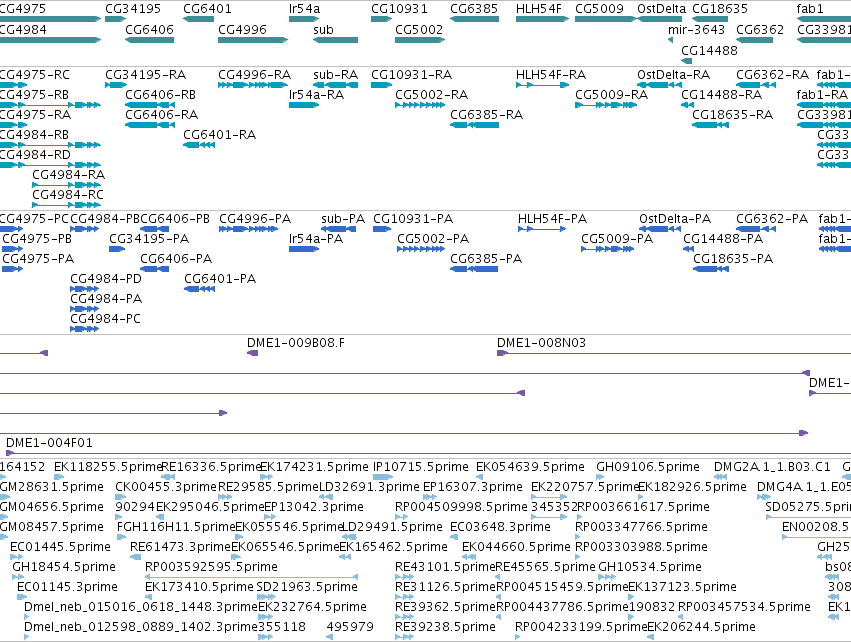Select protein CG6385-PA
Viewport: 851px width, 642px height.
pyautogui.click(x=486, y=259)
